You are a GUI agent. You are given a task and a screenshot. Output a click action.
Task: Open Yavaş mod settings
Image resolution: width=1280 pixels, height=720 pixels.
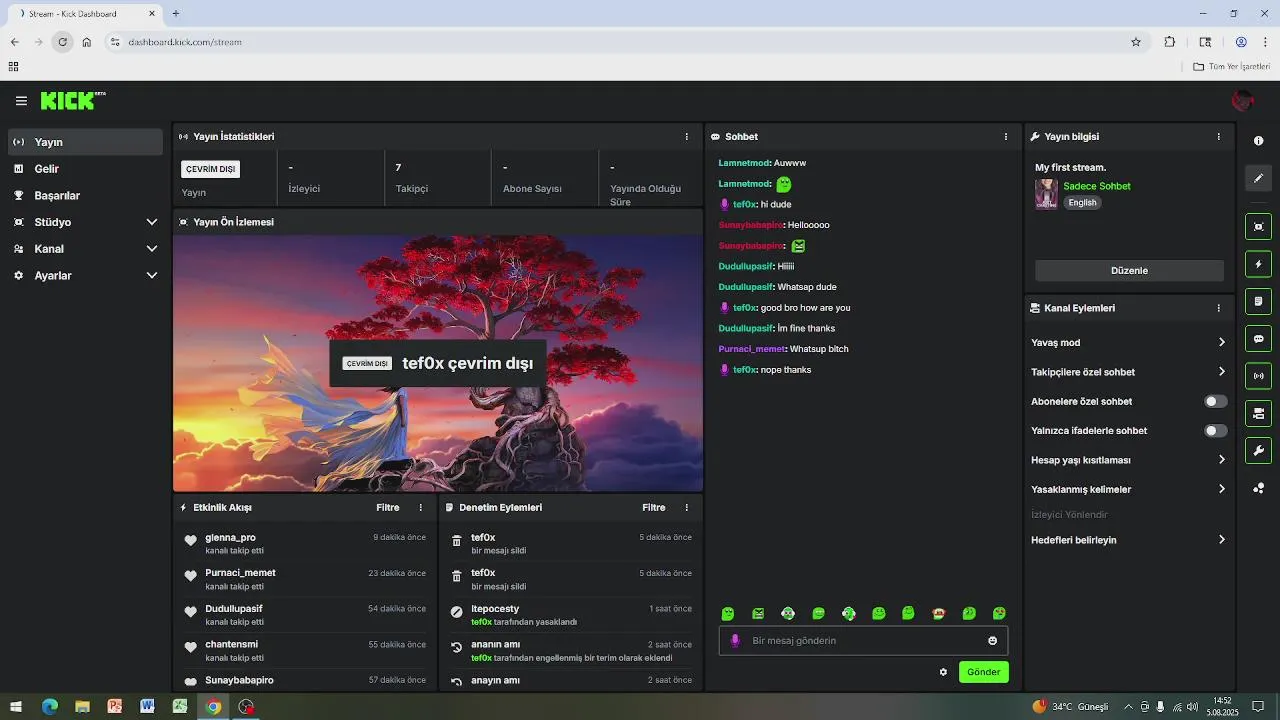pos(1128,342)
